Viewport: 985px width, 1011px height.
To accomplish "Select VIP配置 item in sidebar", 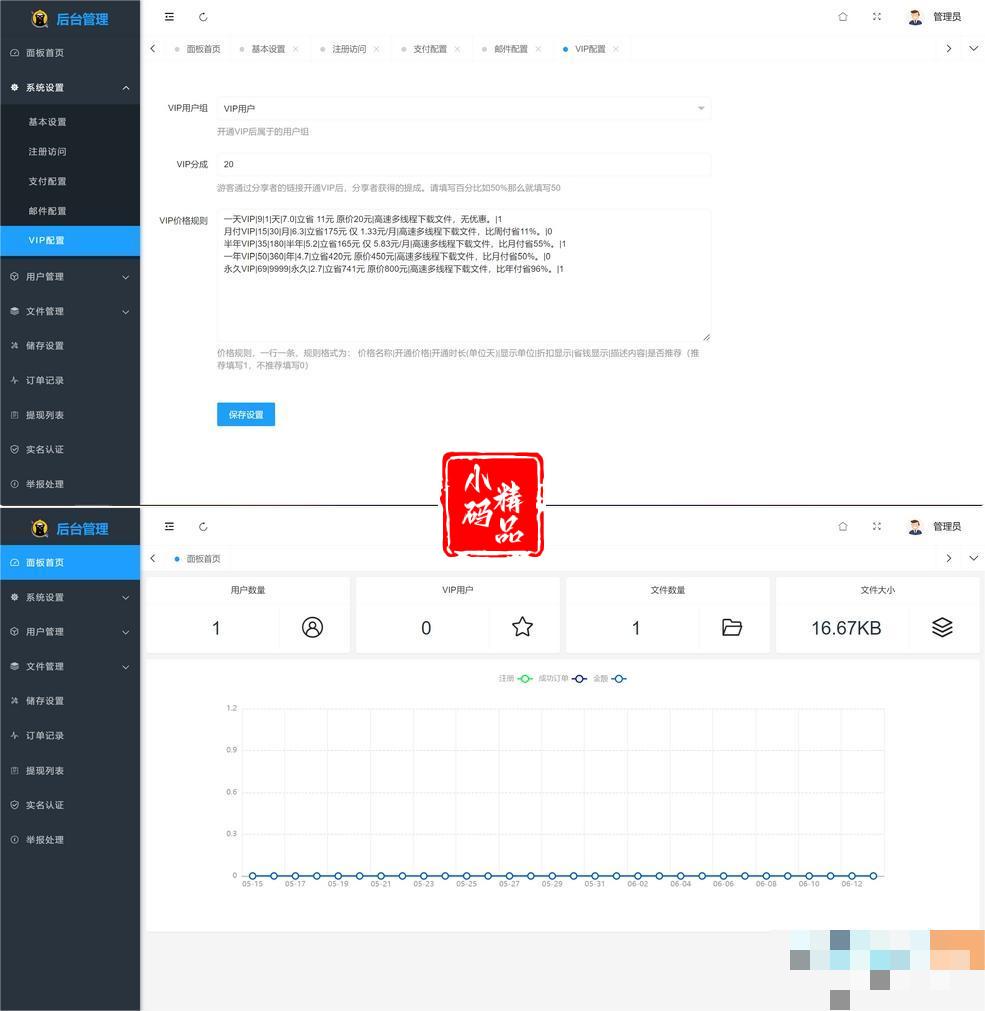I will coord(70,240).
